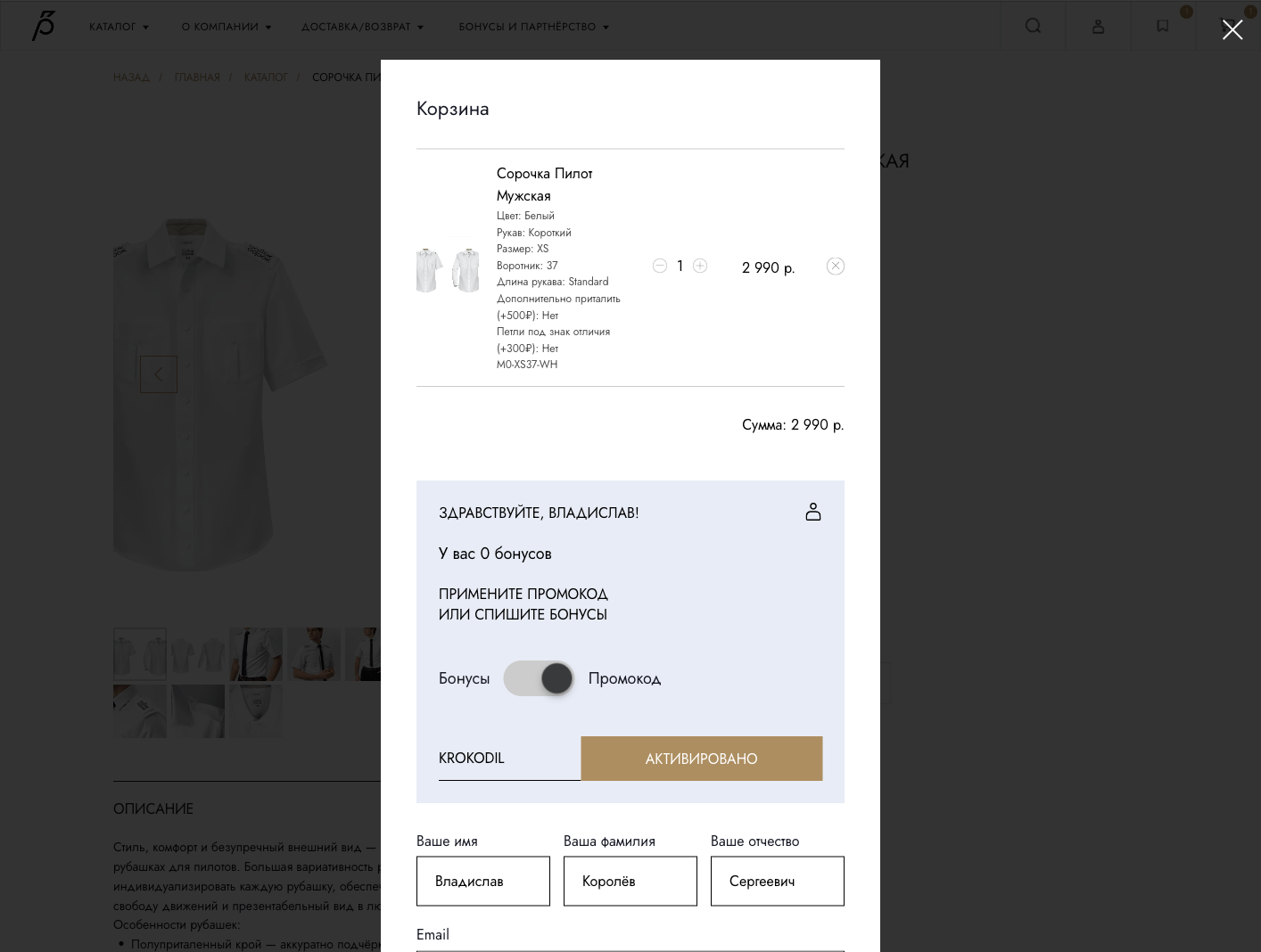
Task: Select the second gallery thumbnail showing two shirts
Action: coord(198,654)
